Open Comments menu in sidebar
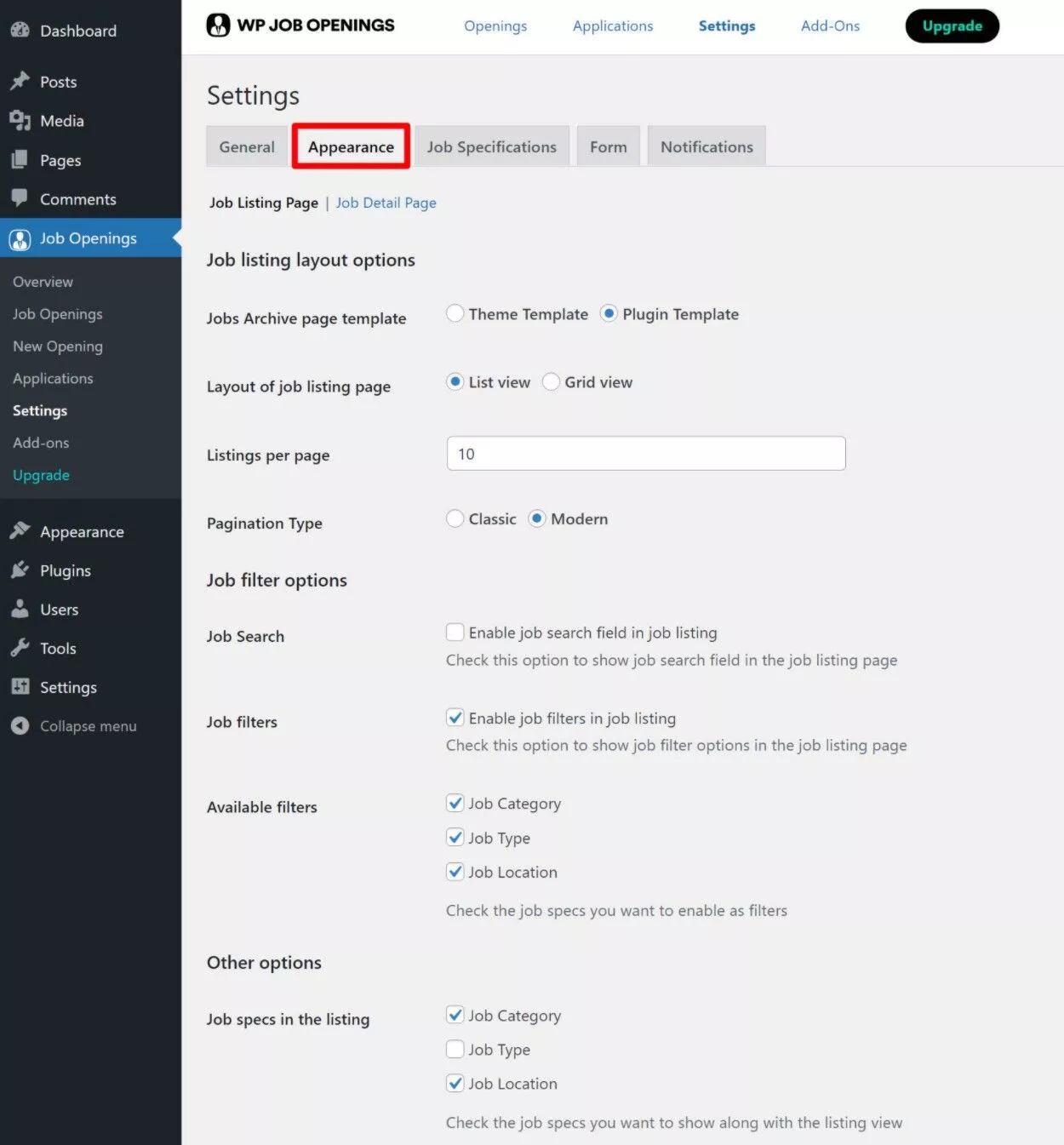1064x1145 pixels. (x=77, y=199)
